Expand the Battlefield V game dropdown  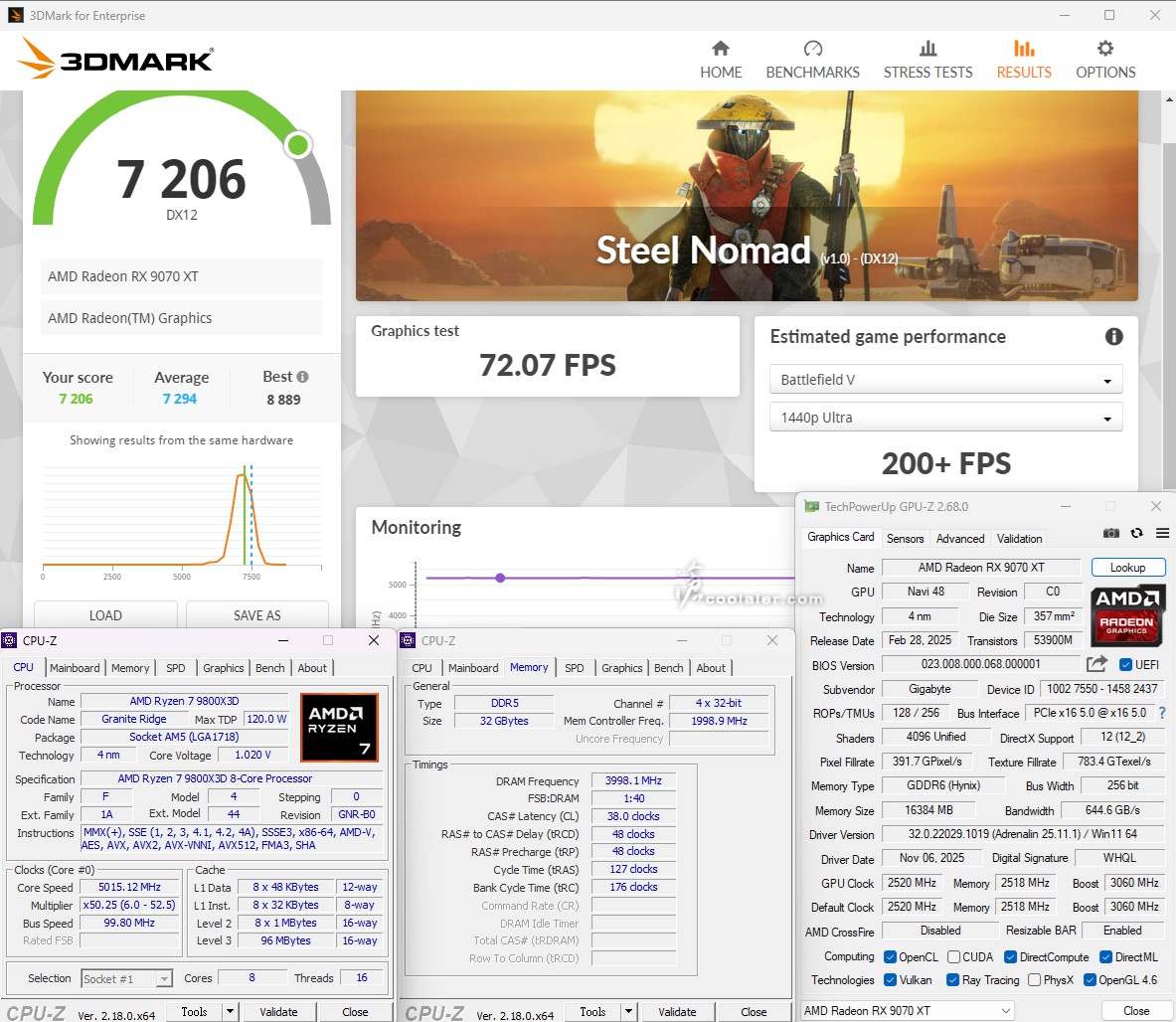[x=945, y=380]
